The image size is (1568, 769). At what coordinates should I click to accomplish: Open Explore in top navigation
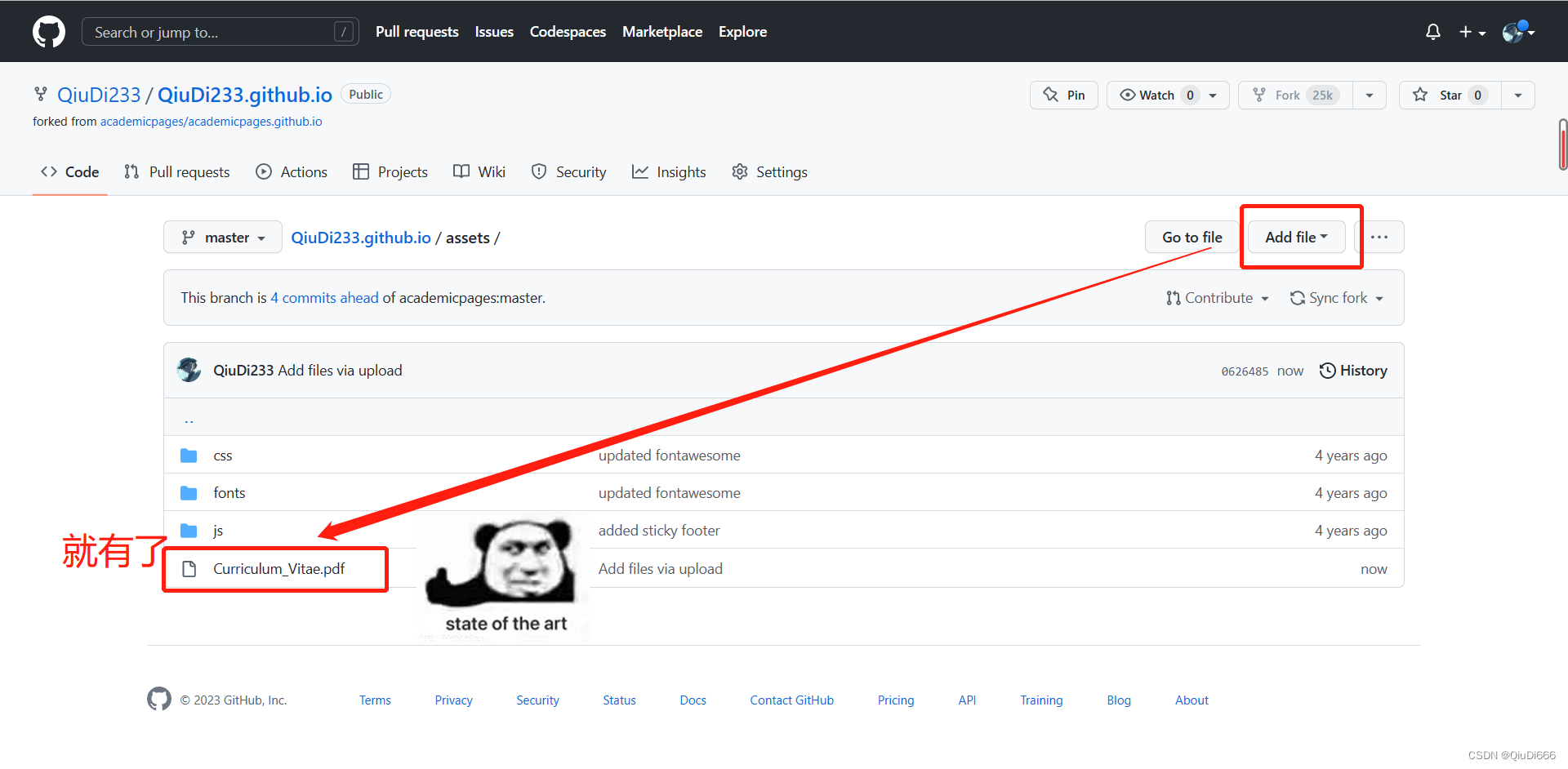click(x=742, y=32)
